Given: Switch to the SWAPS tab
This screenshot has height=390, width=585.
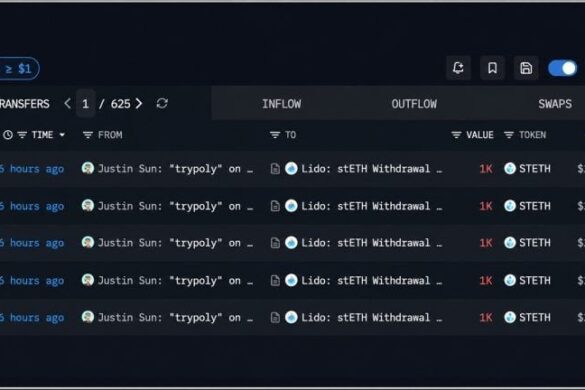Looking at the screenshot, I should click(555, 104).
